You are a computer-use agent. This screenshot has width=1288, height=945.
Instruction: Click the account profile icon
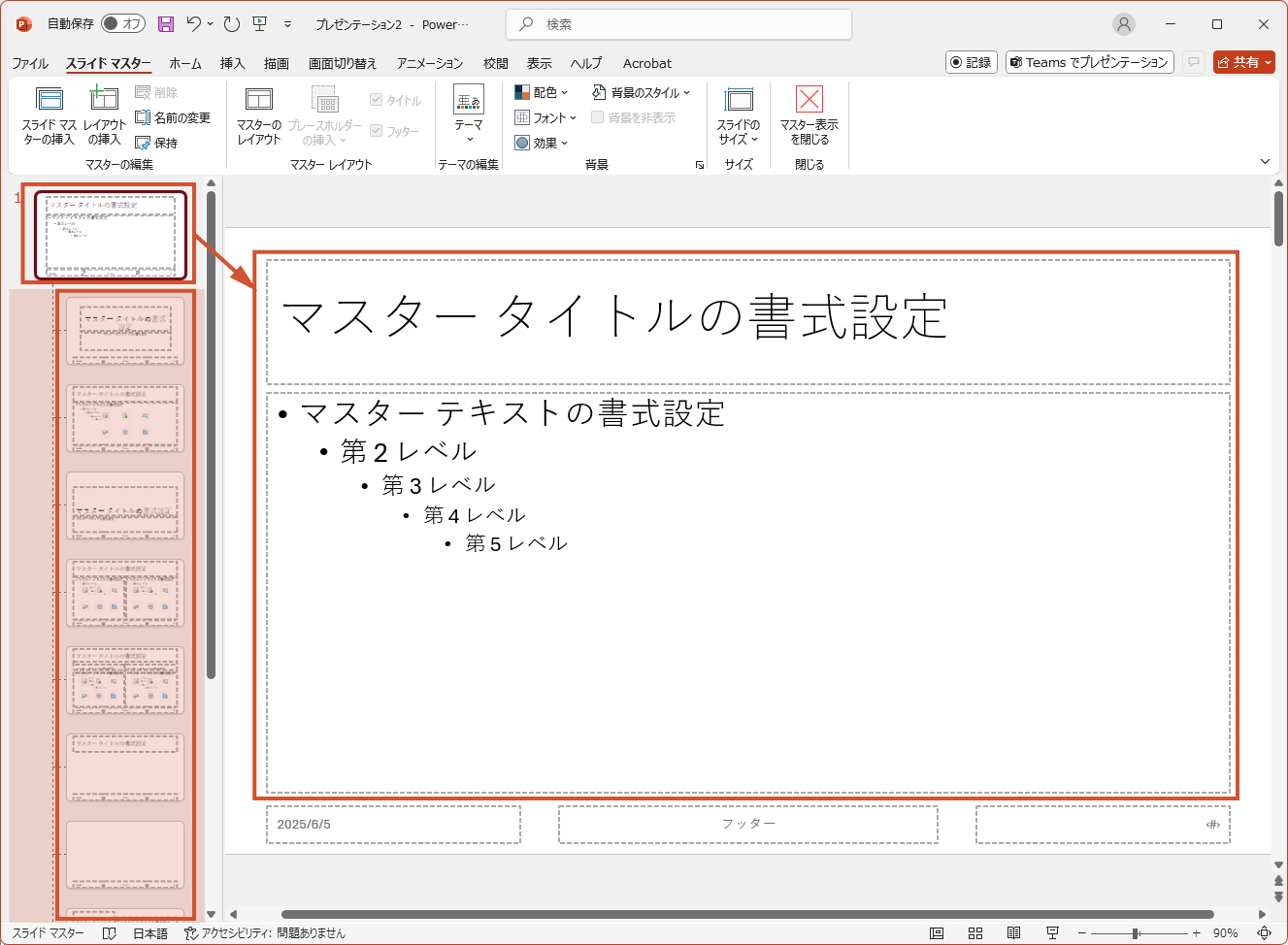point(1124,24)
